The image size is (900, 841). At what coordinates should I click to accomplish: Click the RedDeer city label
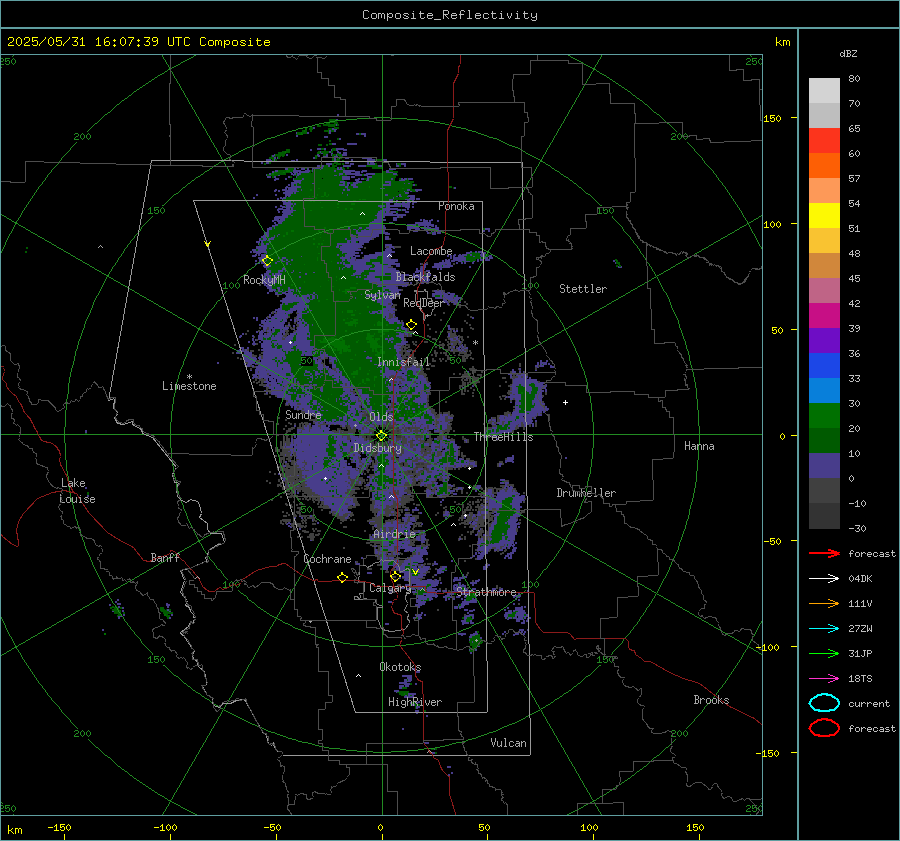tap(424, 303)
